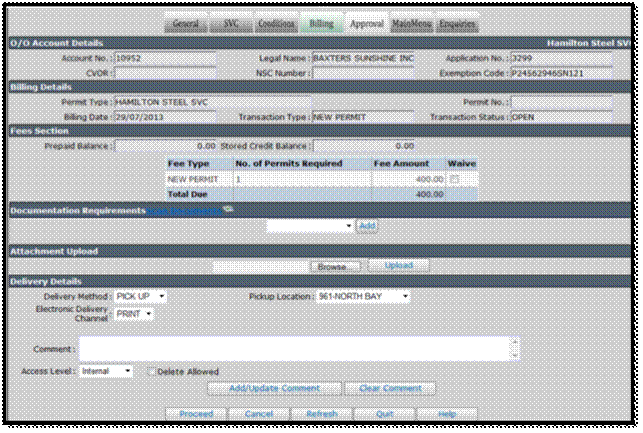Go to the Approval tab
The width and height of the screenshot is (643, 433).
click(367, 24)
